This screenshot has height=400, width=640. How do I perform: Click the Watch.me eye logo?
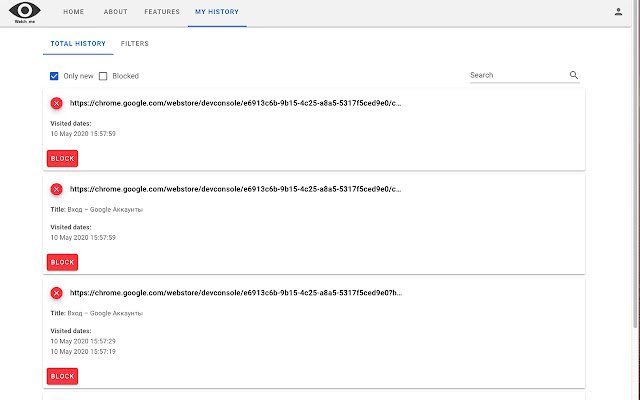pos(24,12)
